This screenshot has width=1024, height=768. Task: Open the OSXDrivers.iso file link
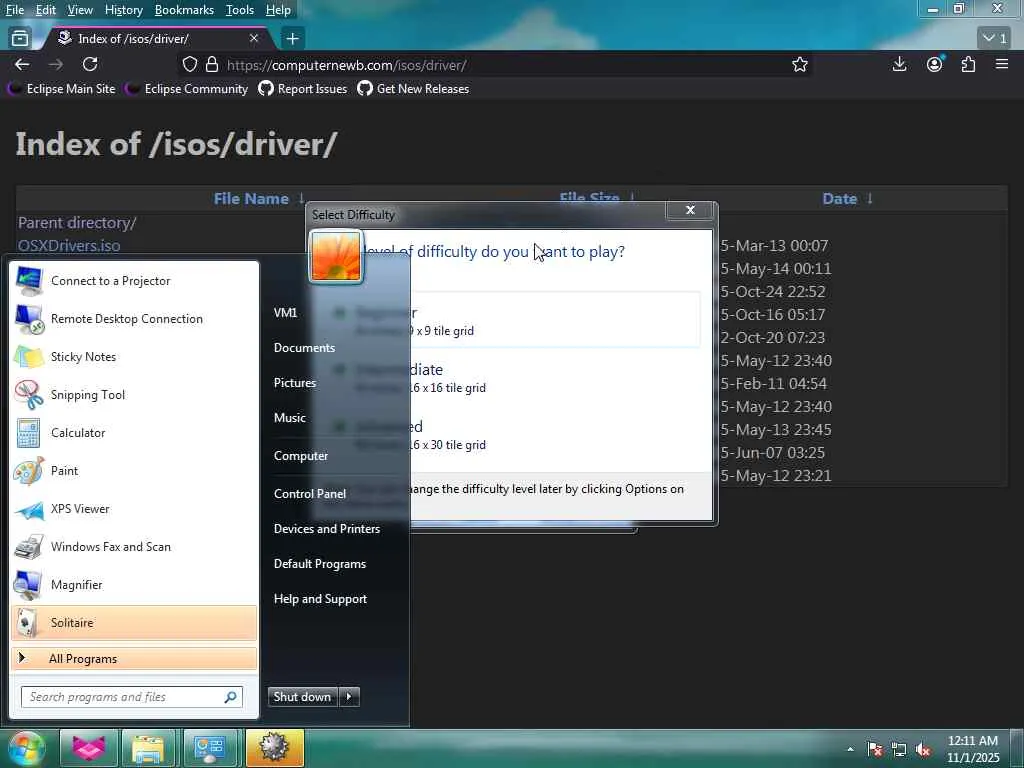click(69, 246)
